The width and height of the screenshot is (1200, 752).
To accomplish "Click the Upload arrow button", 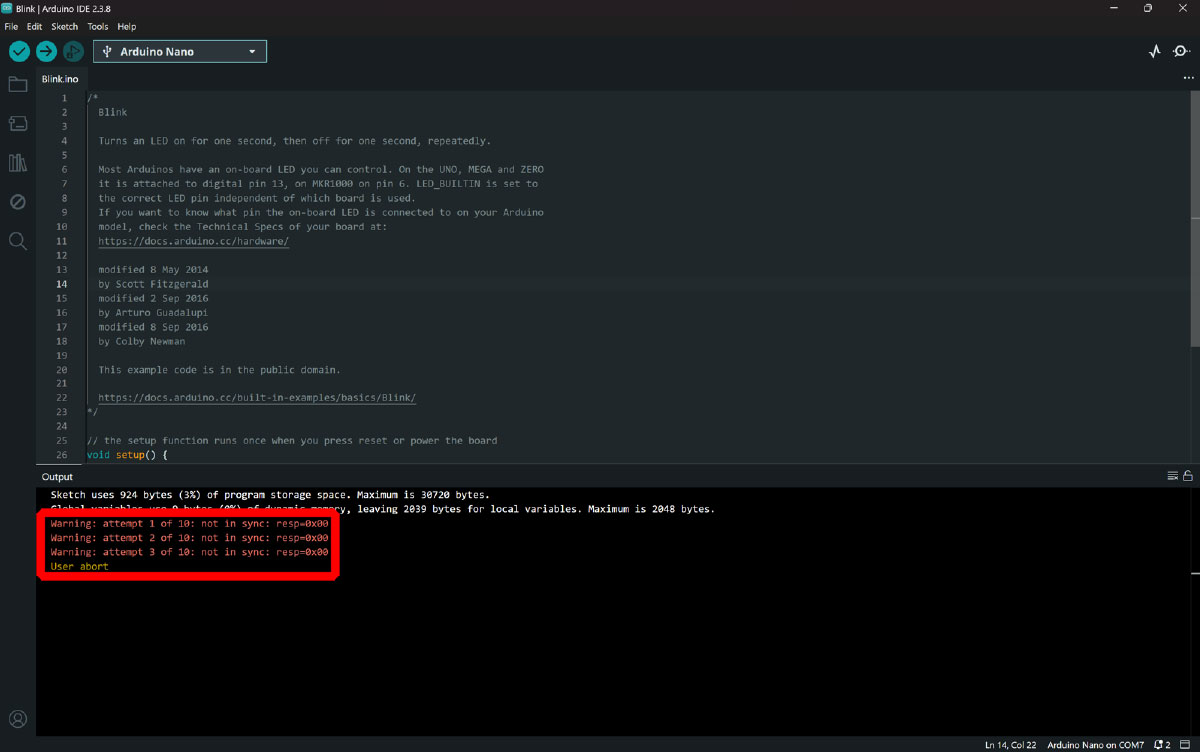I will click(x=46, y=51).
